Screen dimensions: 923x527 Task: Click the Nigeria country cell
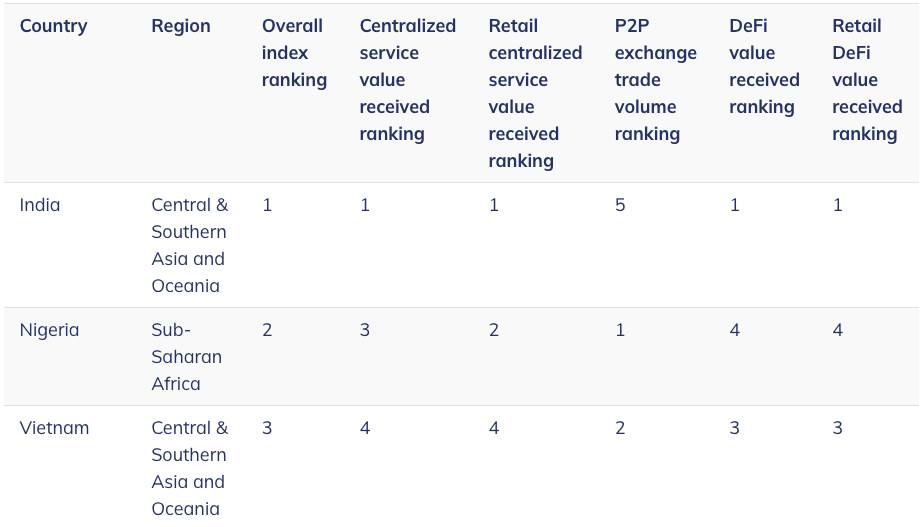pos(49,330)
